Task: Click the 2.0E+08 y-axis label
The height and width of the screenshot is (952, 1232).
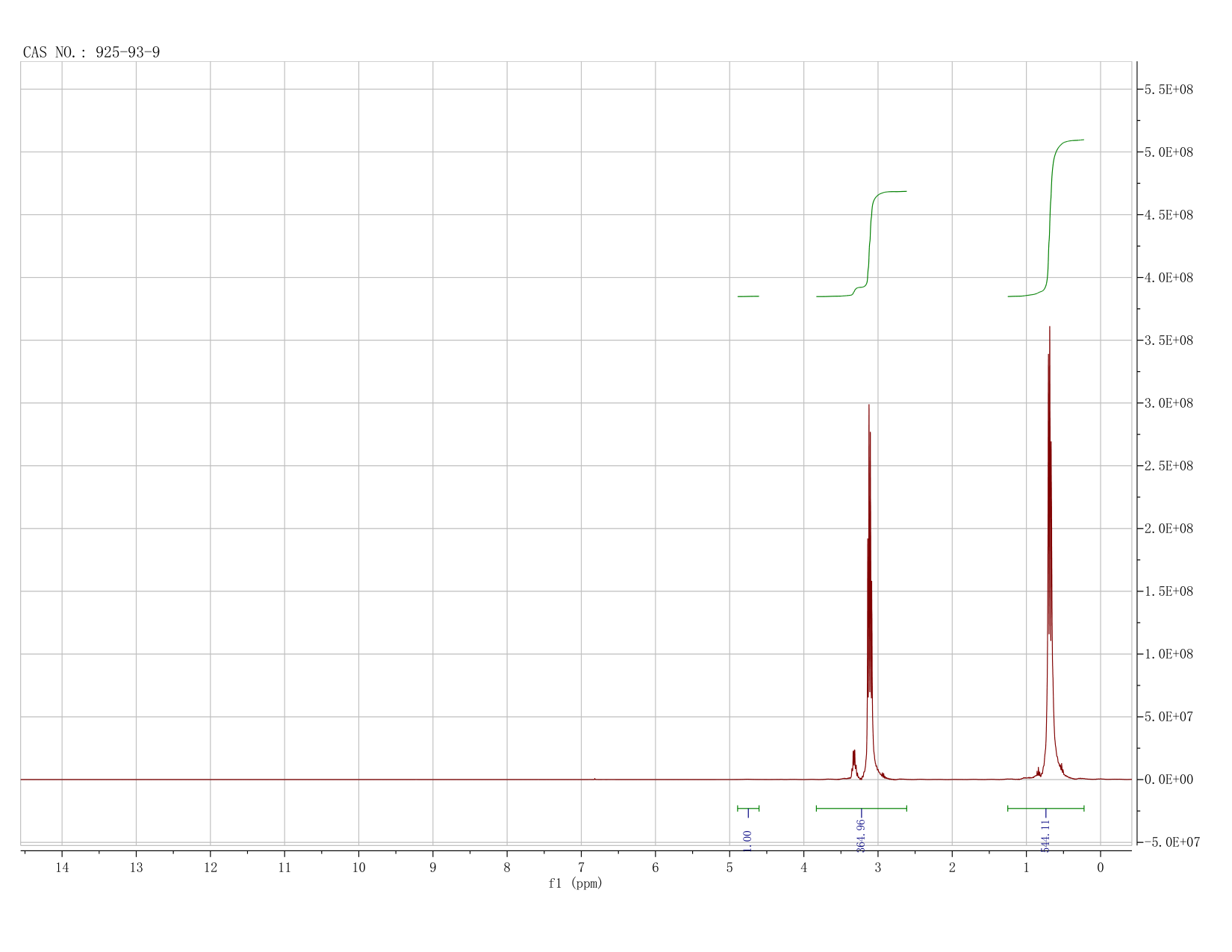Action: coord(1169,529)
